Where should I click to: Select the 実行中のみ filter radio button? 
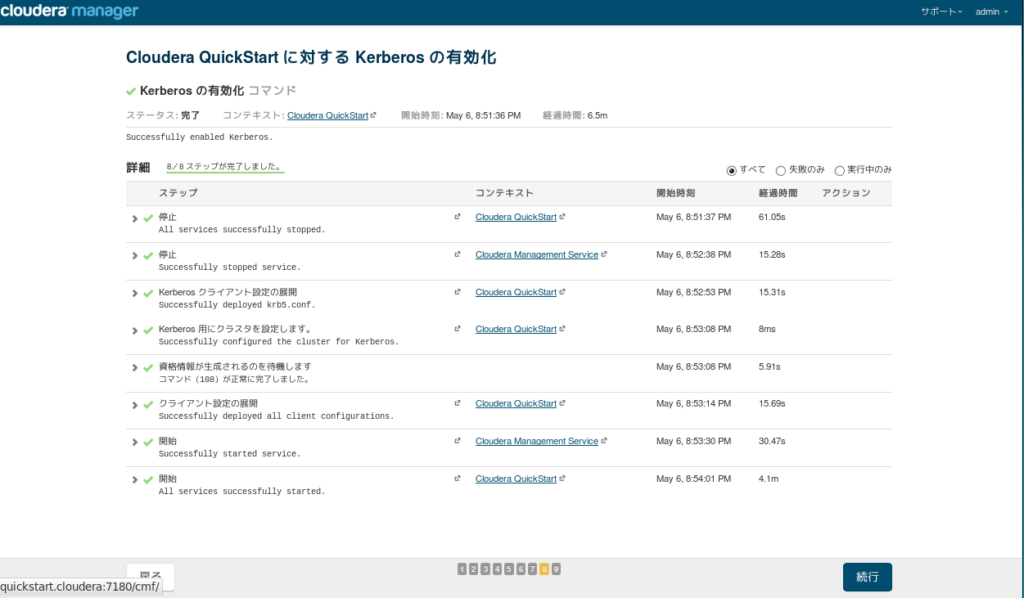839,170
